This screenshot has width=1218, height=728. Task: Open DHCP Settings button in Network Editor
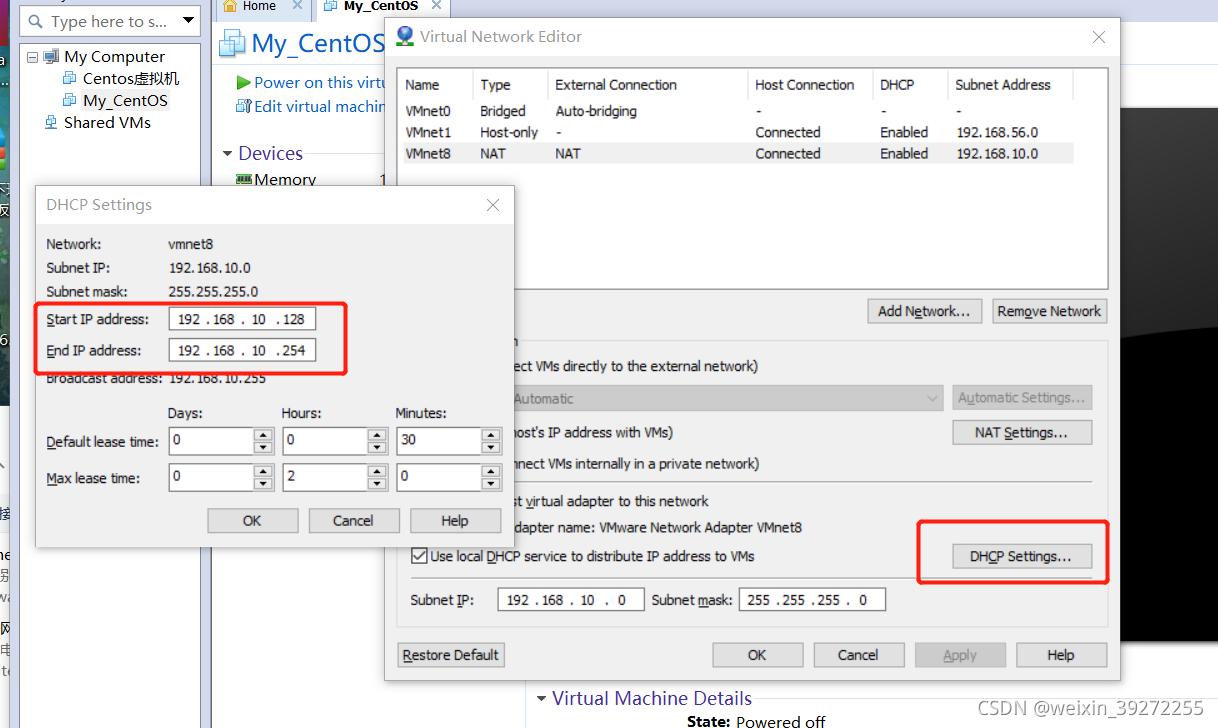click(x=1020, y=556)
